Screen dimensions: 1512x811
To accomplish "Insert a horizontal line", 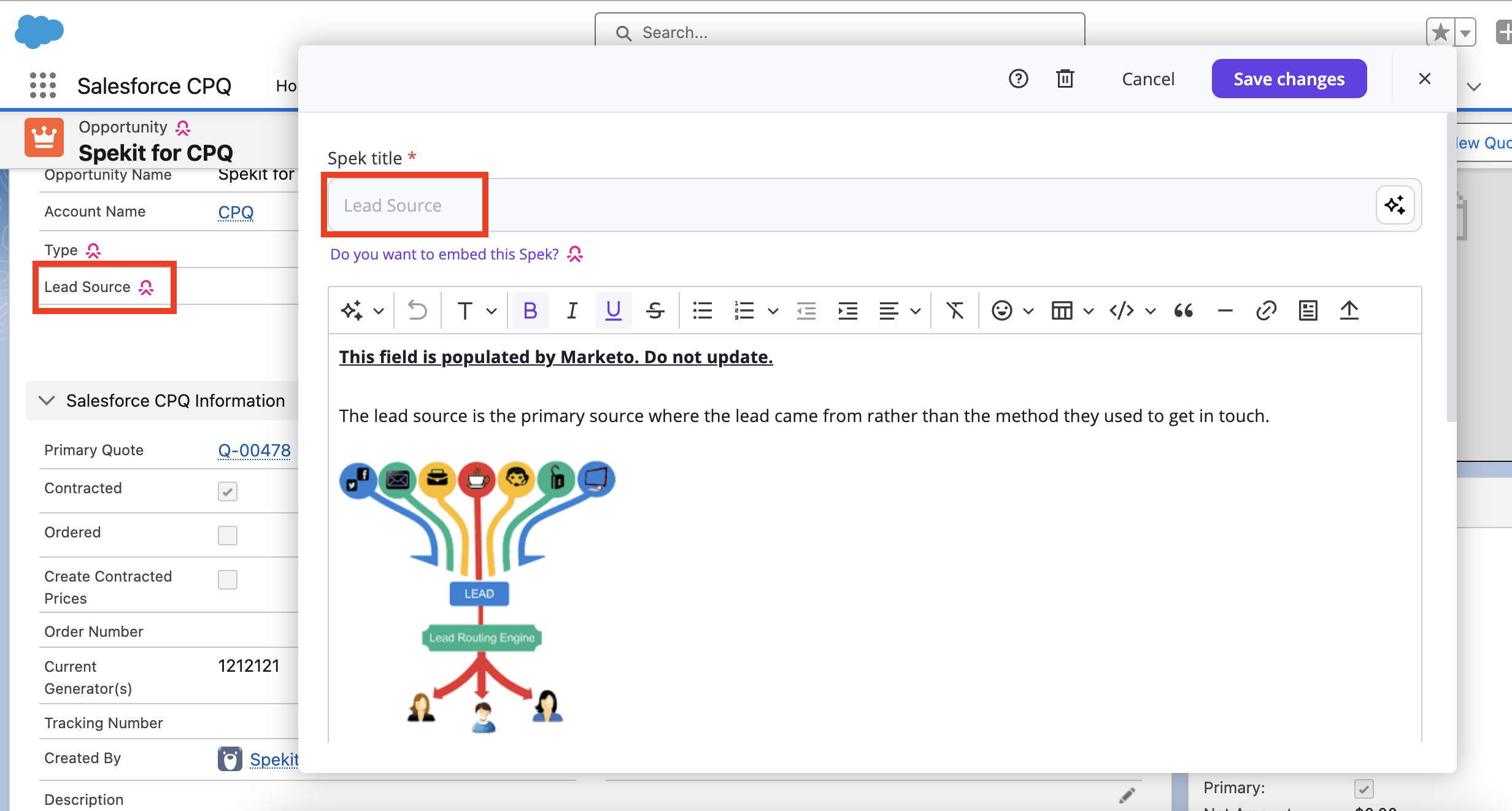I will click(1225, 310).
